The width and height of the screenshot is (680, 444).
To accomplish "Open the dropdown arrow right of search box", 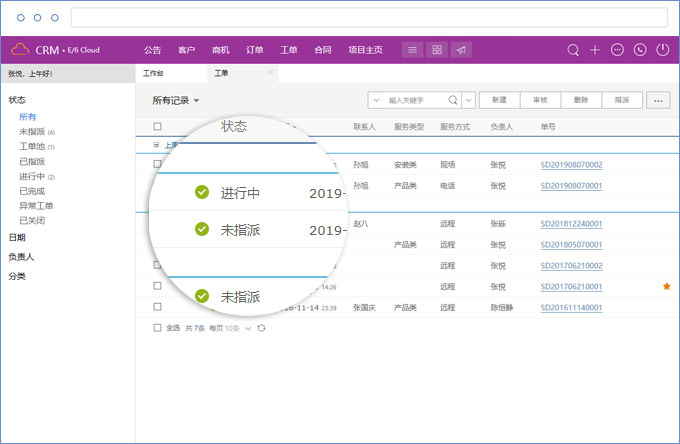I will [x=468, y=100].
